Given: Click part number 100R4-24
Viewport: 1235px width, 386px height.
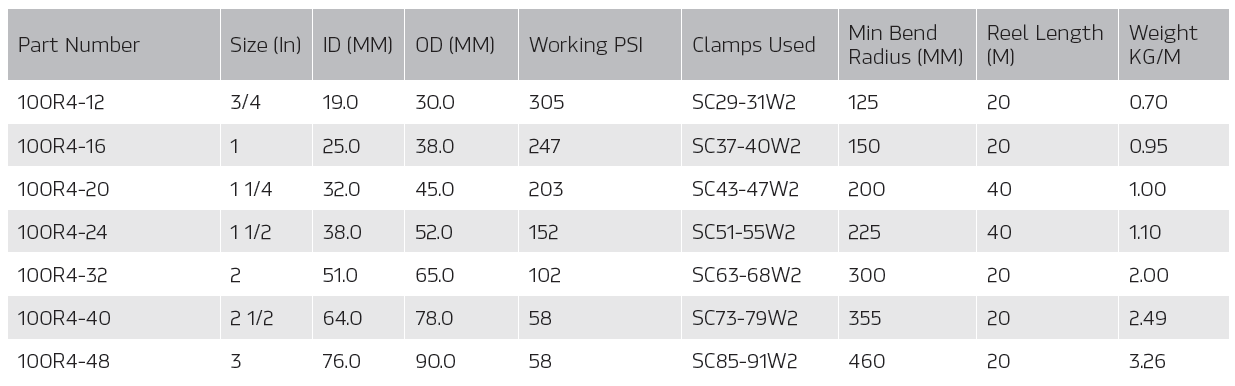Looking at the screenshot, I should point(62,232).
